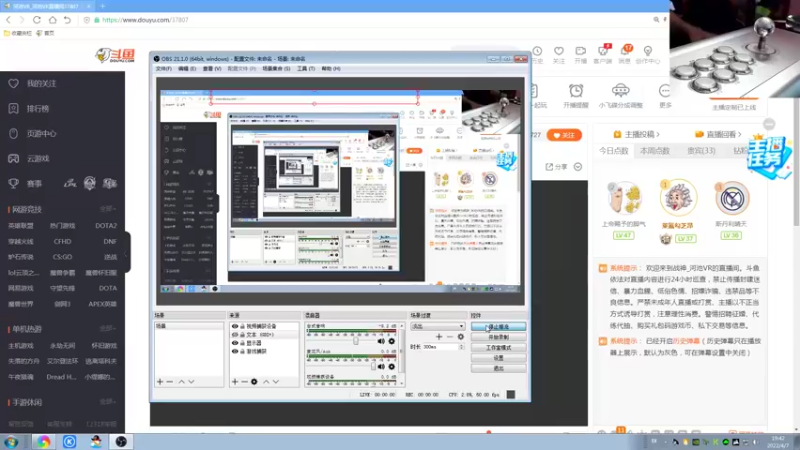Click the Douyu logo
The image size is (800, 450).
tap(115, 55)
